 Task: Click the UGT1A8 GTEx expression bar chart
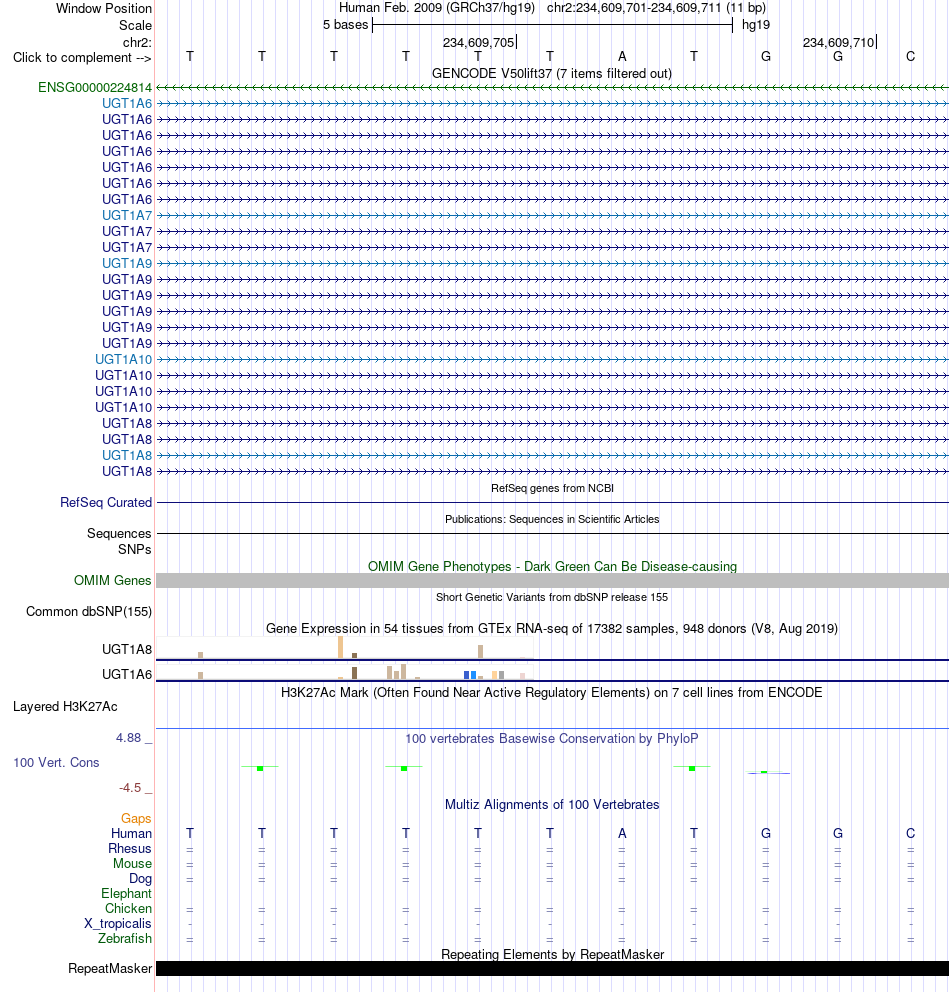345,648
